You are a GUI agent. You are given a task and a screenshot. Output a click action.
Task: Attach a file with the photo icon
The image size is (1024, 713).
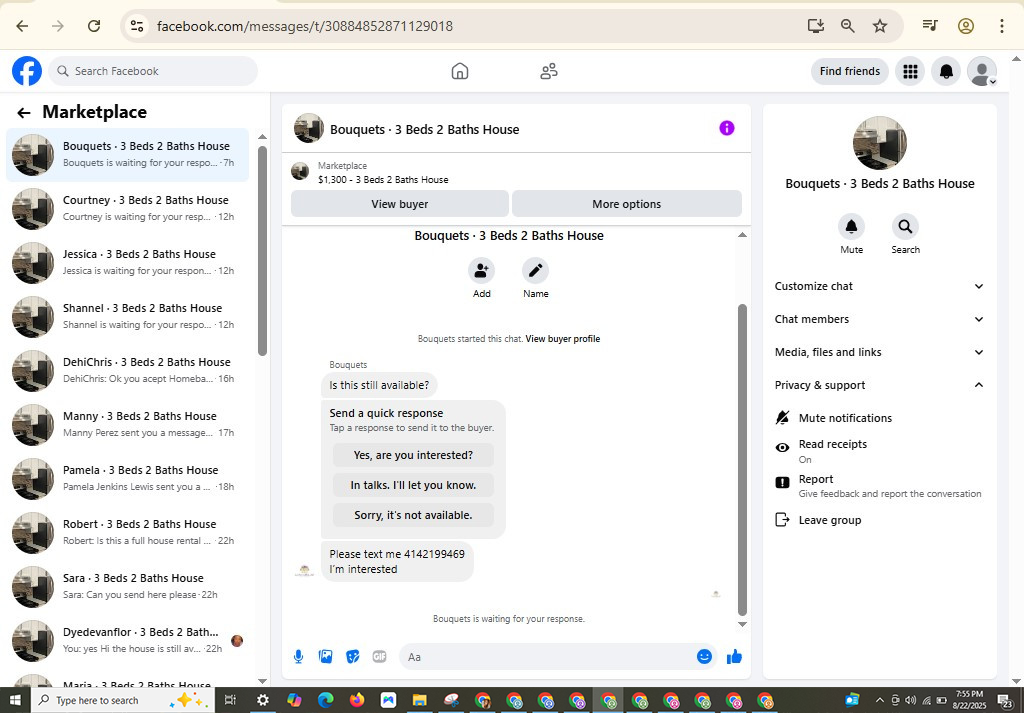click(325, 657)
